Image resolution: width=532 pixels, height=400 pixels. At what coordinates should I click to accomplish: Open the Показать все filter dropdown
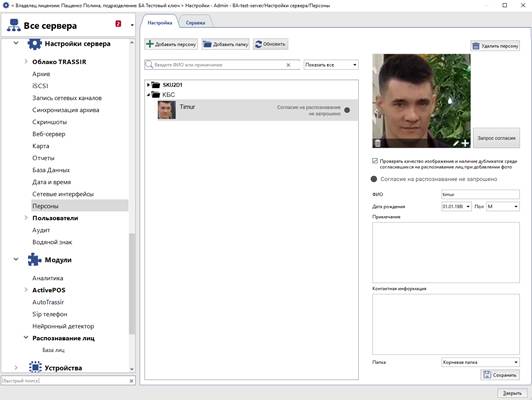(331, 64)
